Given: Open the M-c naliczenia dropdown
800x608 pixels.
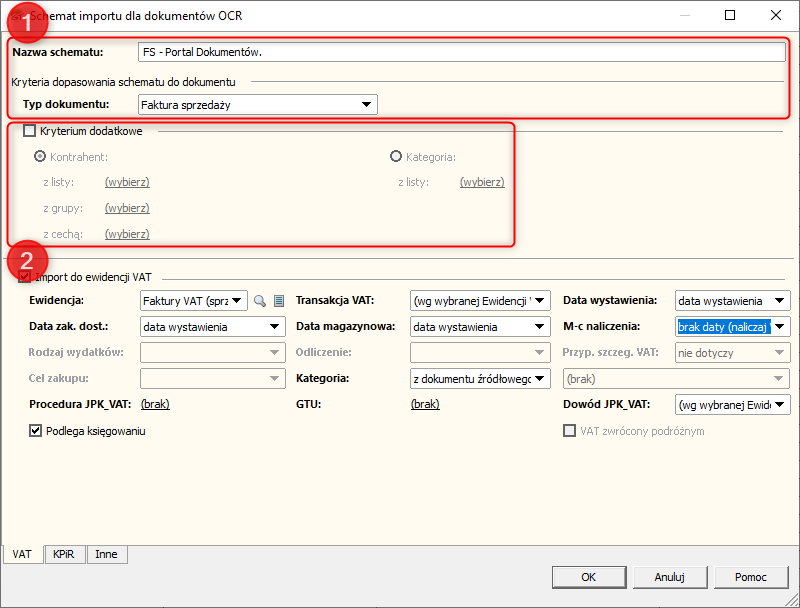Looking at the screenshot, I should click(x=733, y=327).
